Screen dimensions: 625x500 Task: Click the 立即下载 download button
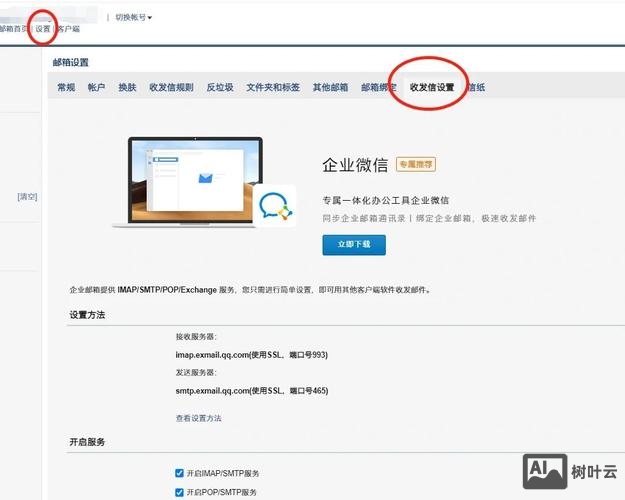click(354, 245)
